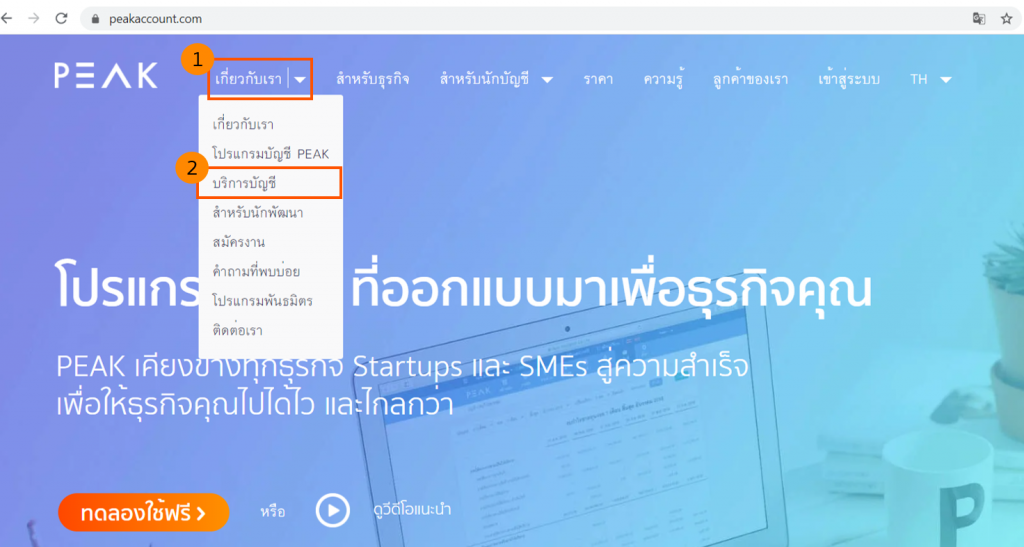Viewport: 1024px width, 547px height.
Task: Open the translate page icon
Action: tap(978, 19)
